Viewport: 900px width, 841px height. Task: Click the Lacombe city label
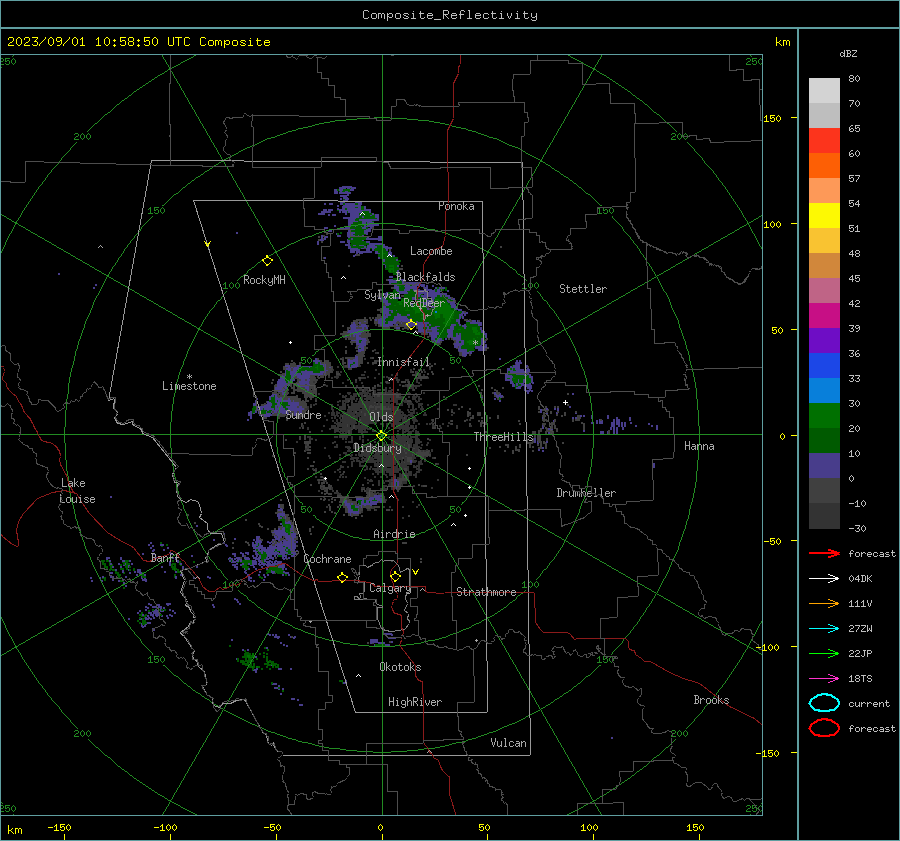coord(431,251)
